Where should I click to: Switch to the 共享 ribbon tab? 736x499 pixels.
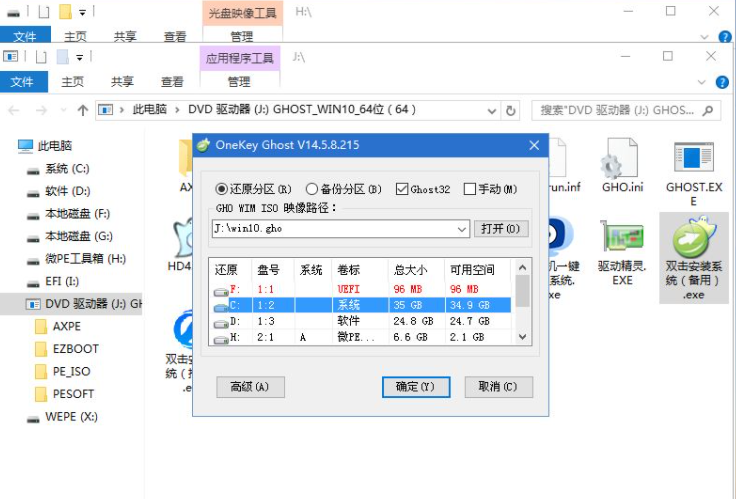click(123, 82)
